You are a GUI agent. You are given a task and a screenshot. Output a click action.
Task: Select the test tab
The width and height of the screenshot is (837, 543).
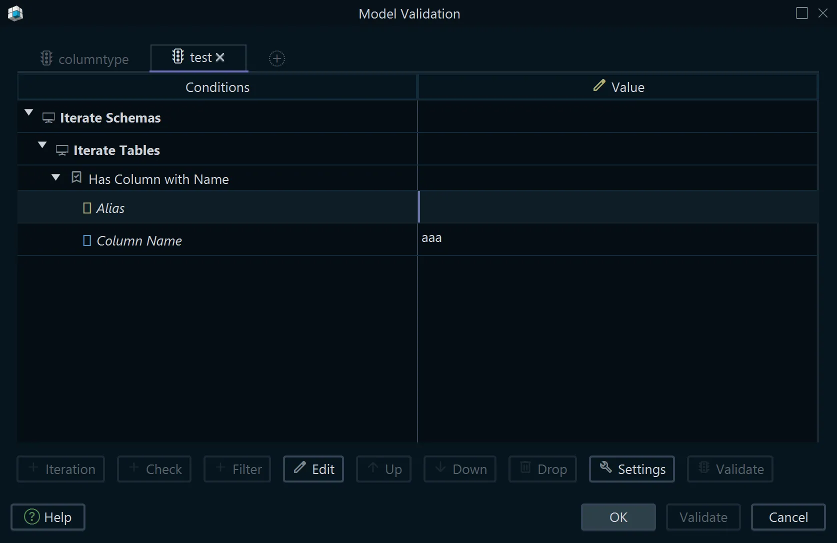pyautogui.click(x=198, y=58)
